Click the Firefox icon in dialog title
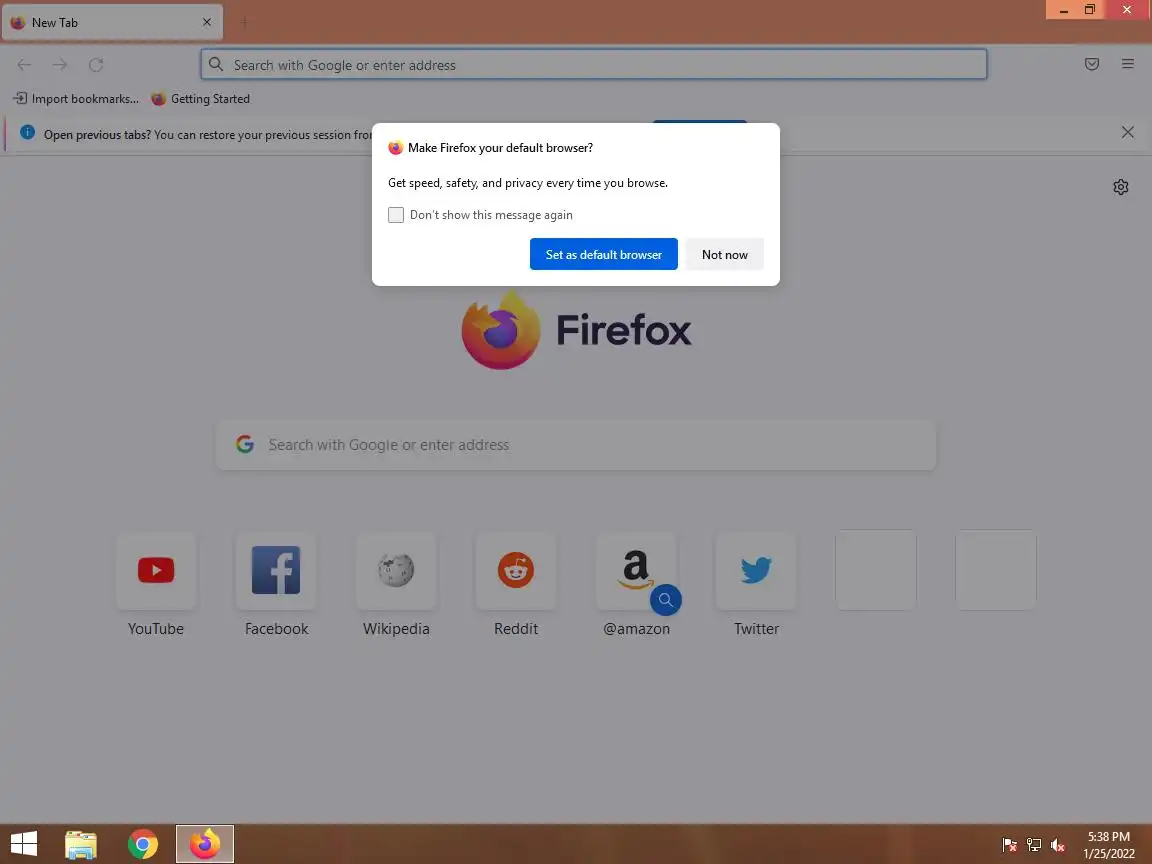The width and height of the screenshot is (1152, 864). click(x=395, y=148)
